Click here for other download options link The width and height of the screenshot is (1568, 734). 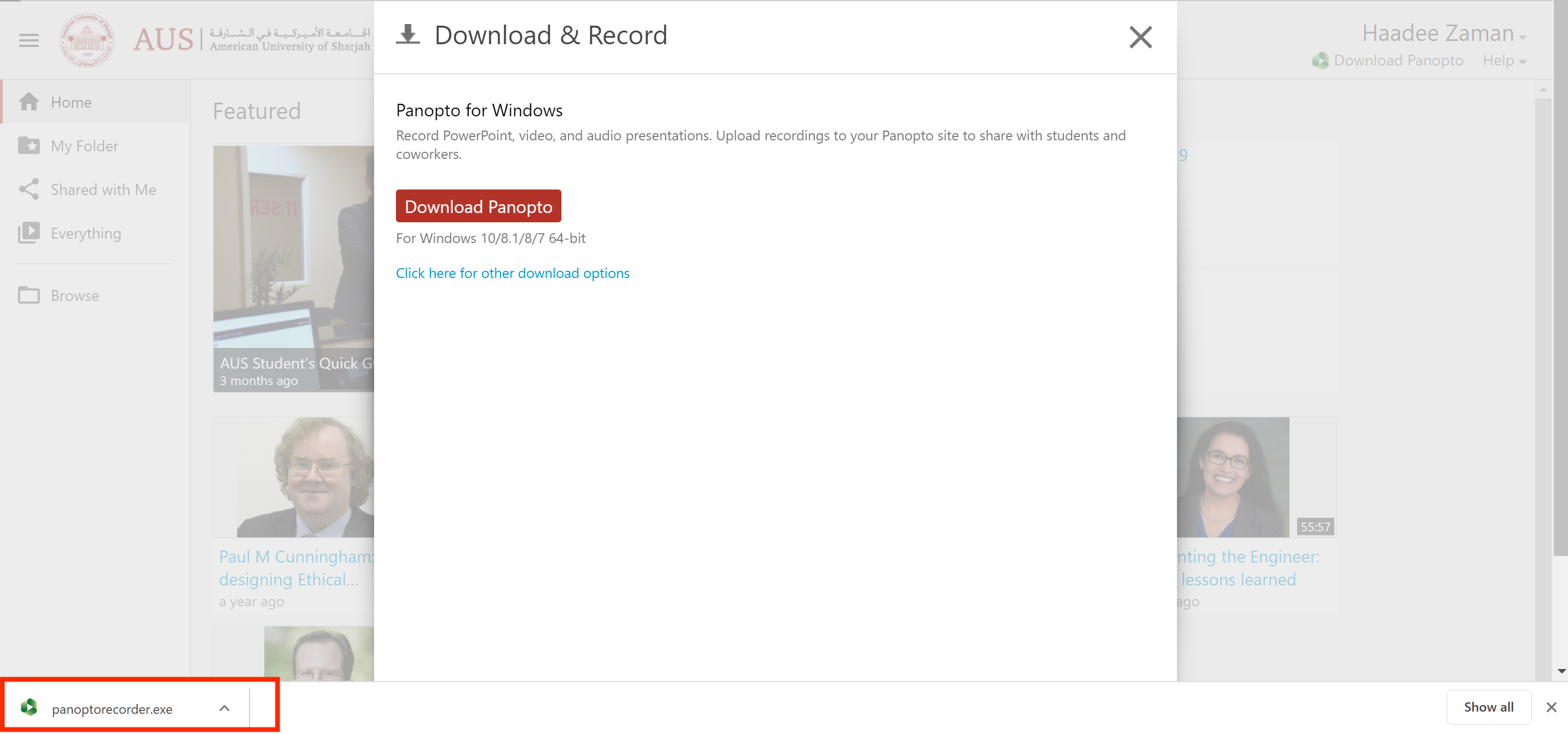pyautogui.click(x=512, y=273)
